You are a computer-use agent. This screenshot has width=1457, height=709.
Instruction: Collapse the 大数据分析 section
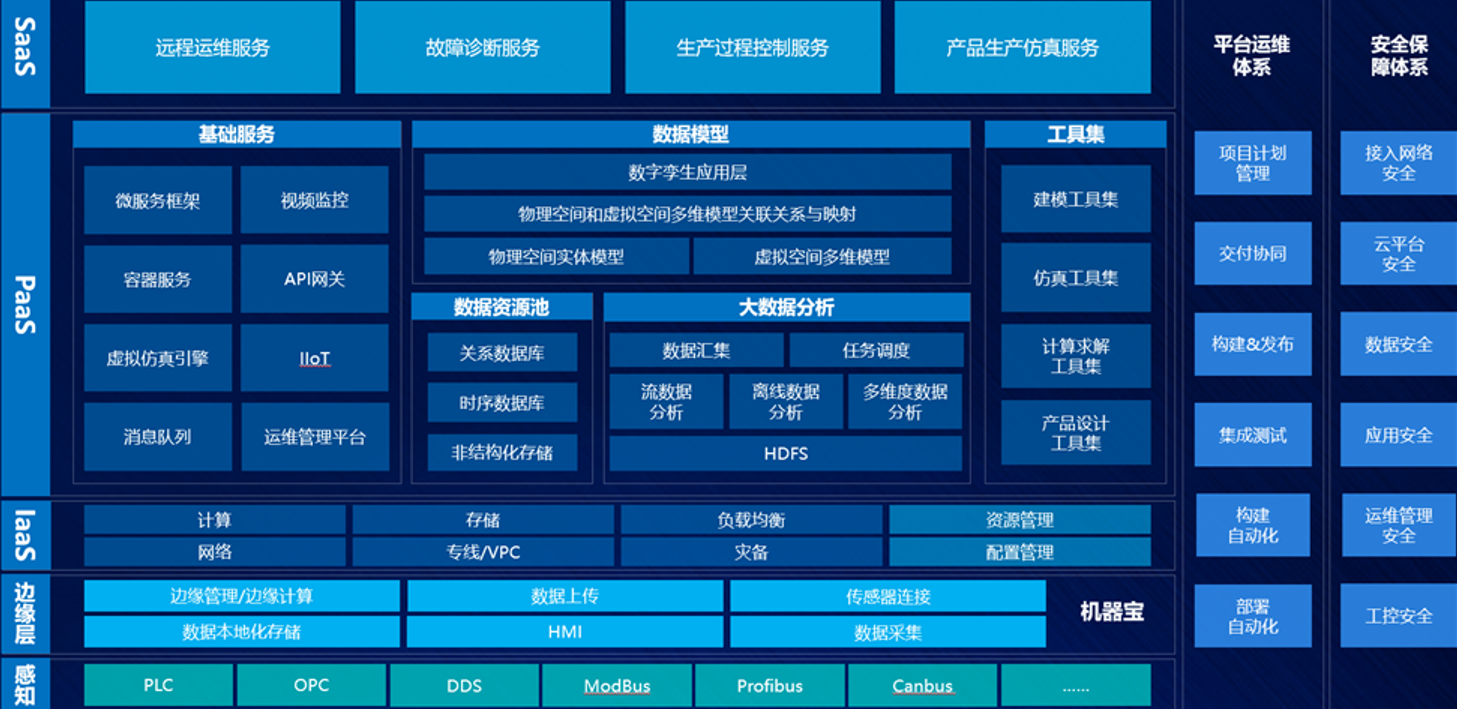tap(785, 307)
